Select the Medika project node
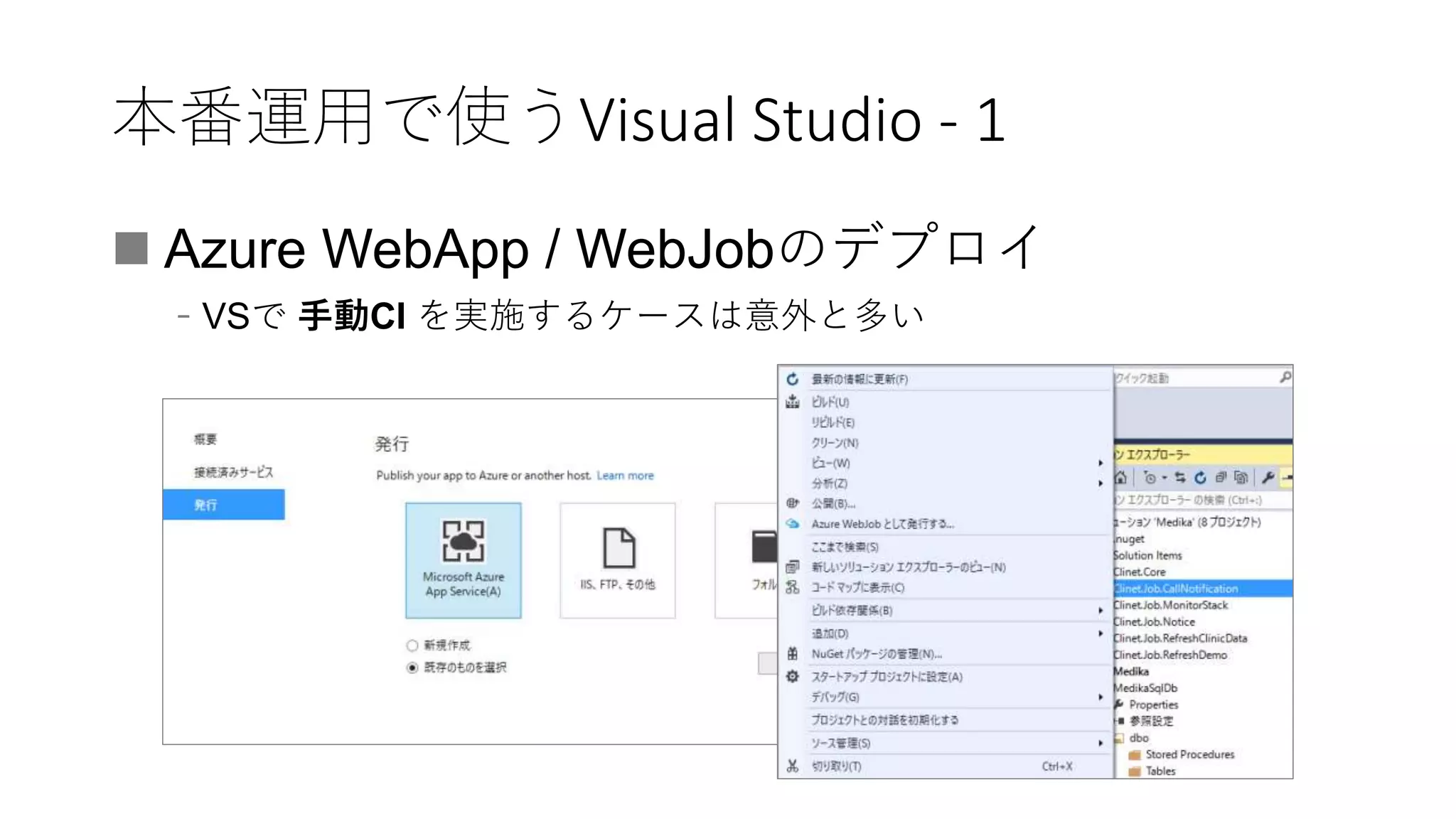Viewport: 1456px width, 819px height. [1131, 672]
